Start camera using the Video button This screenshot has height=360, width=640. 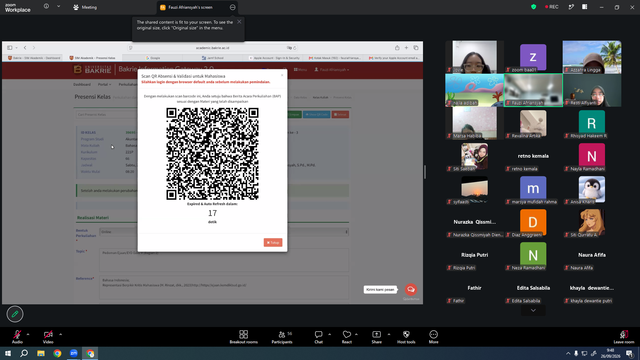[48, 337]
